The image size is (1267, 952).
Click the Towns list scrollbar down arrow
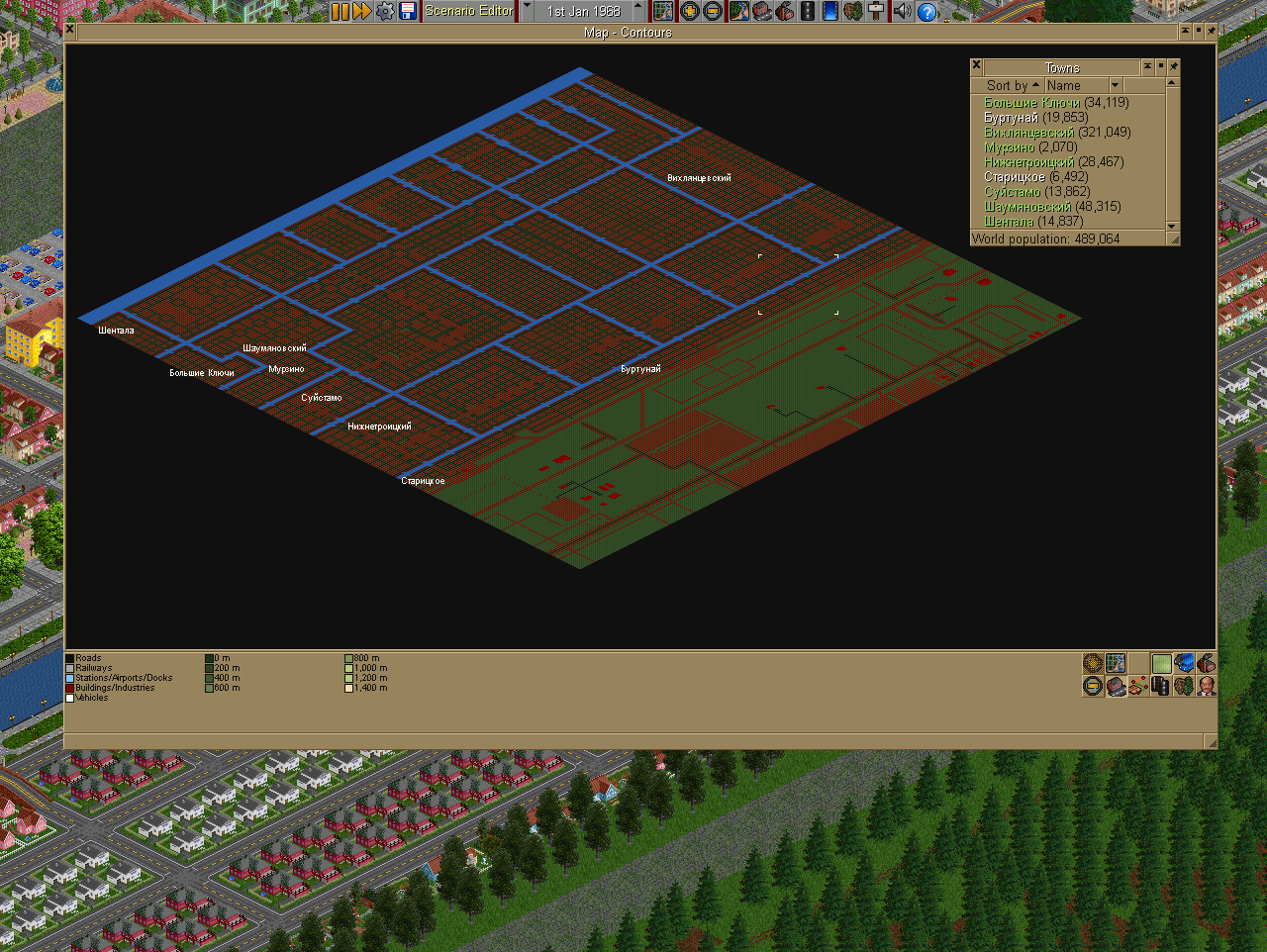(x=1173, y=225)
